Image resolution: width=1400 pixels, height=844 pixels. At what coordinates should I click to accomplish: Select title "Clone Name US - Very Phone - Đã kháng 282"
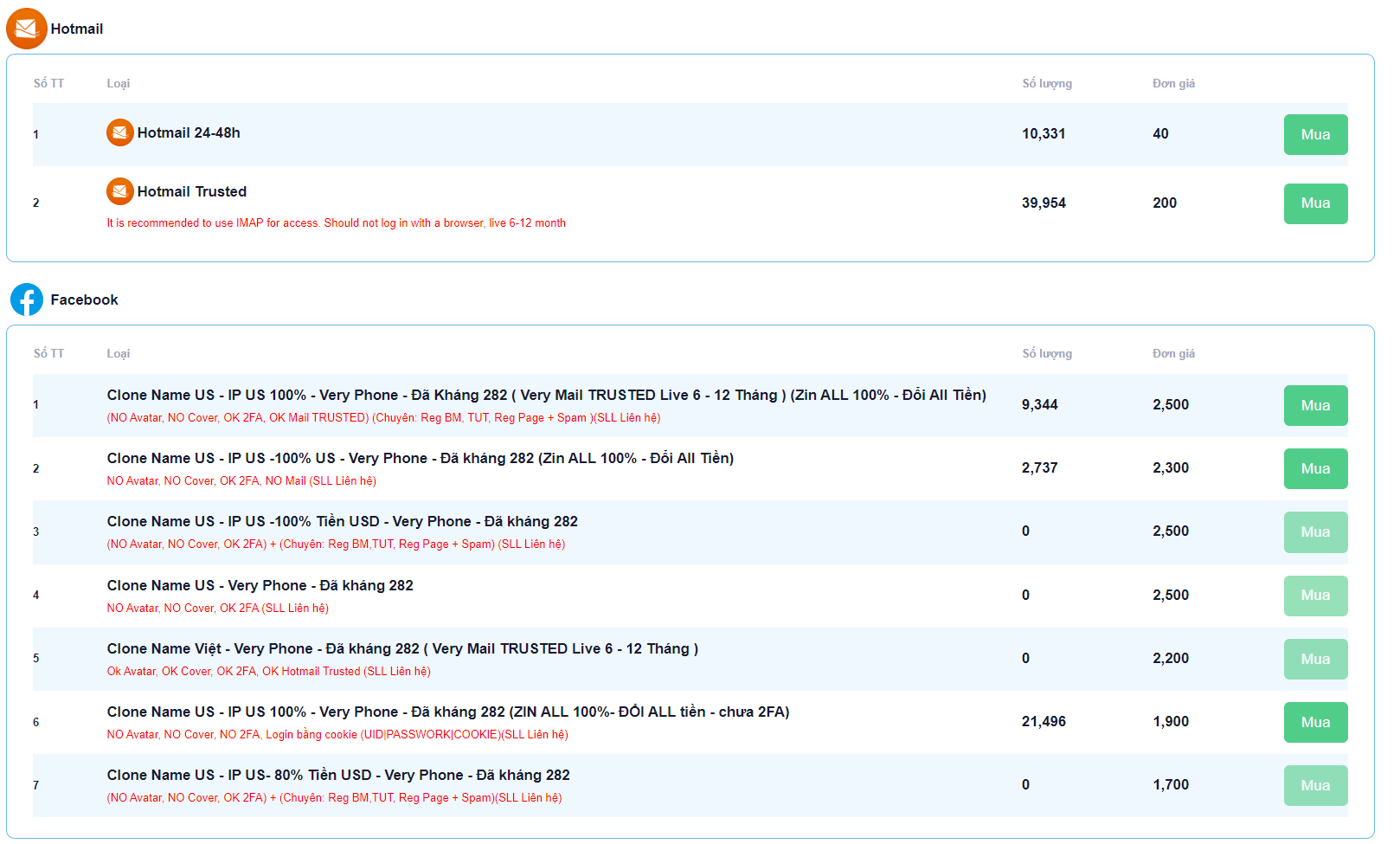point(260,585)
